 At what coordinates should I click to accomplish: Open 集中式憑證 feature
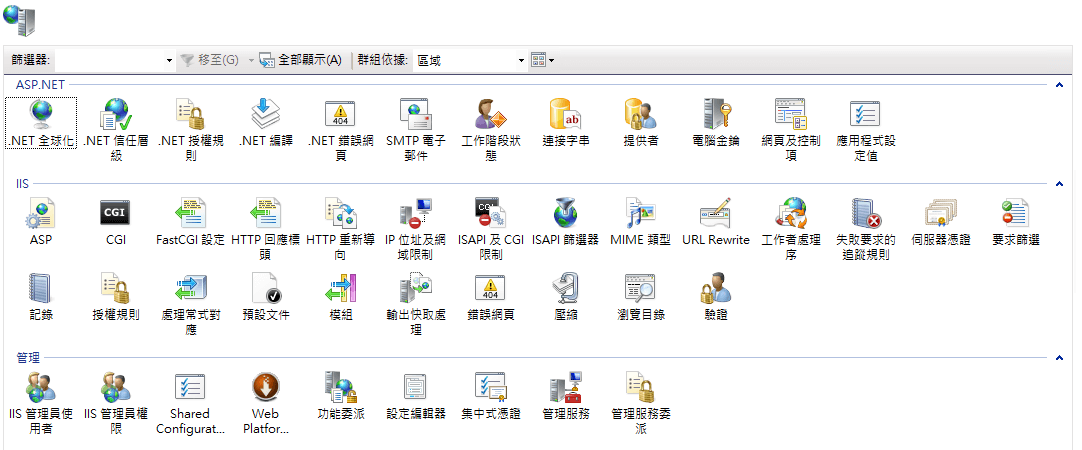(491, 396)
